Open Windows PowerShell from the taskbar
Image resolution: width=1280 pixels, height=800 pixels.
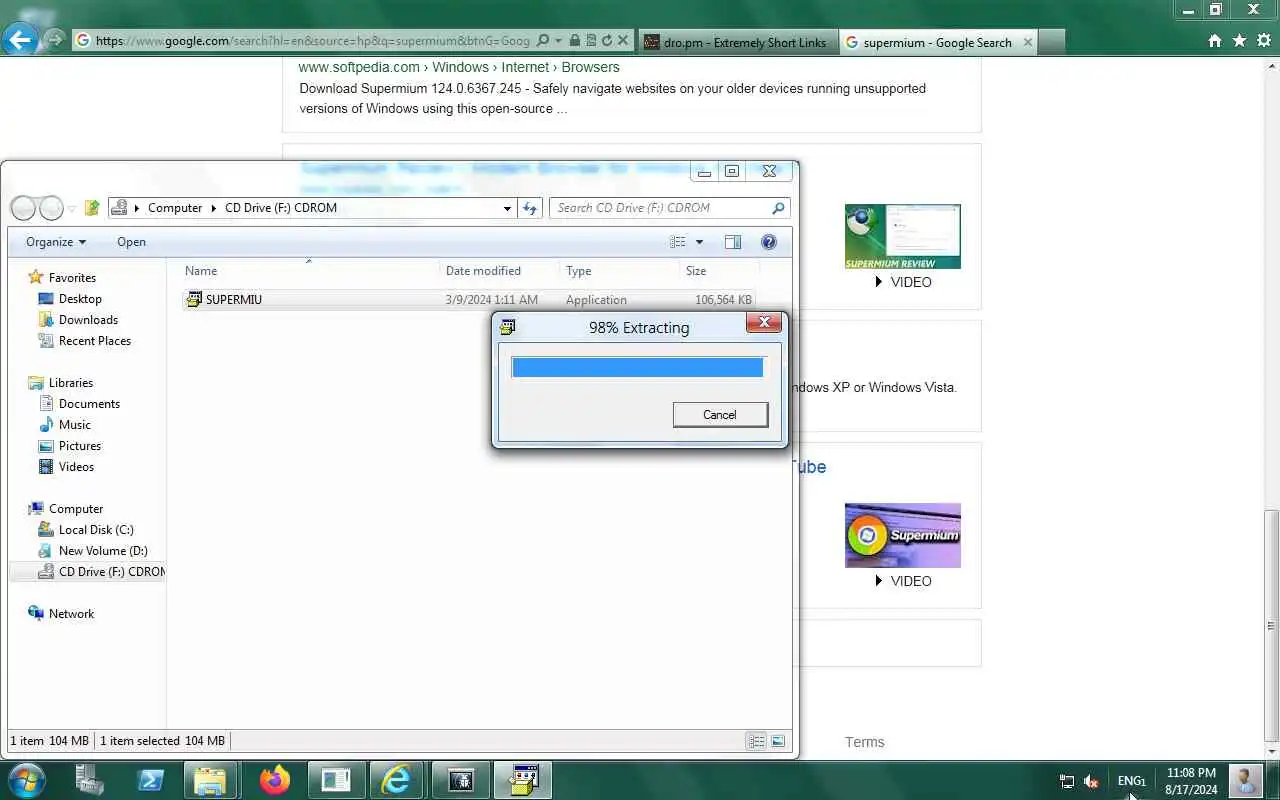(151, 780)
